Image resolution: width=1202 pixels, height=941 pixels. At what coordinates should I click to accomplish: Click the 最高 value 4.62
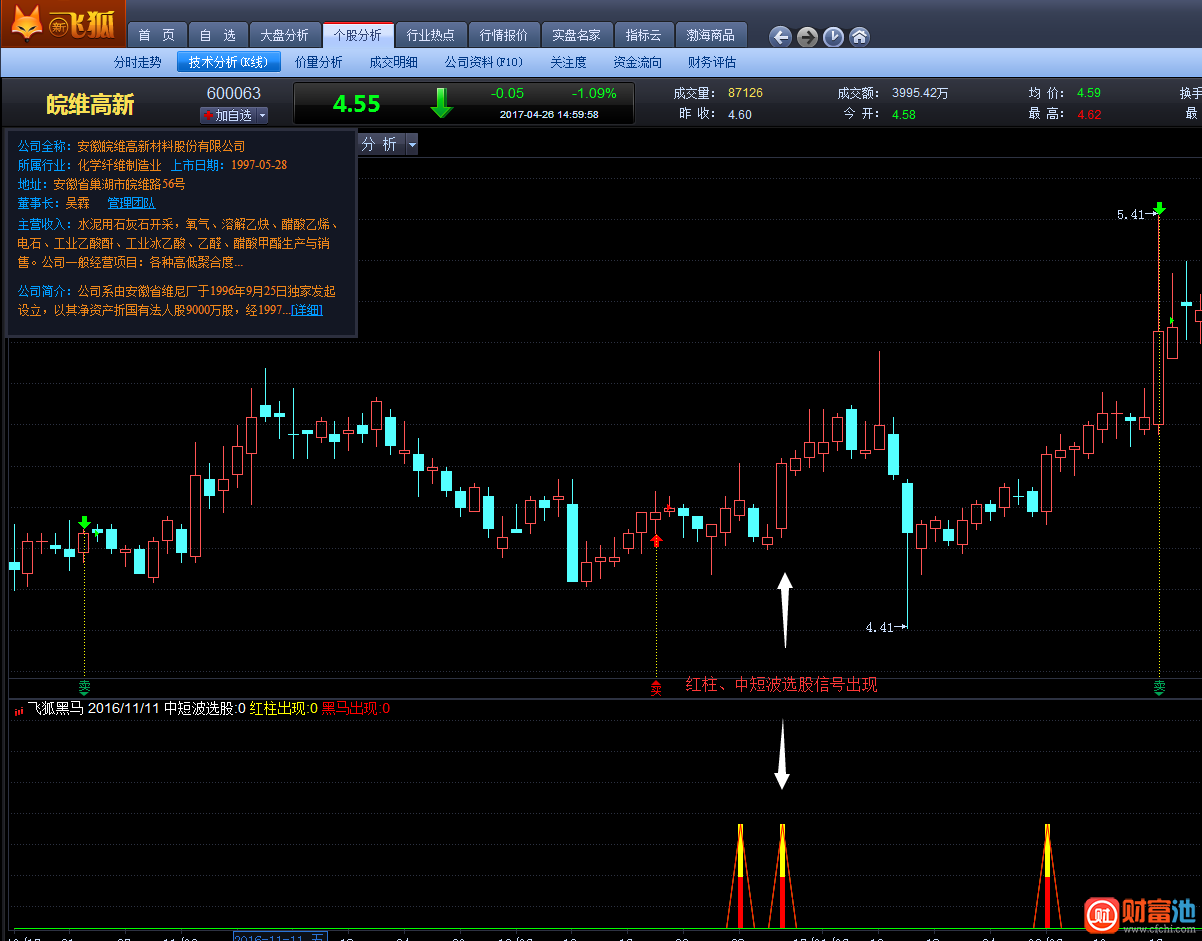(1088, 114)
